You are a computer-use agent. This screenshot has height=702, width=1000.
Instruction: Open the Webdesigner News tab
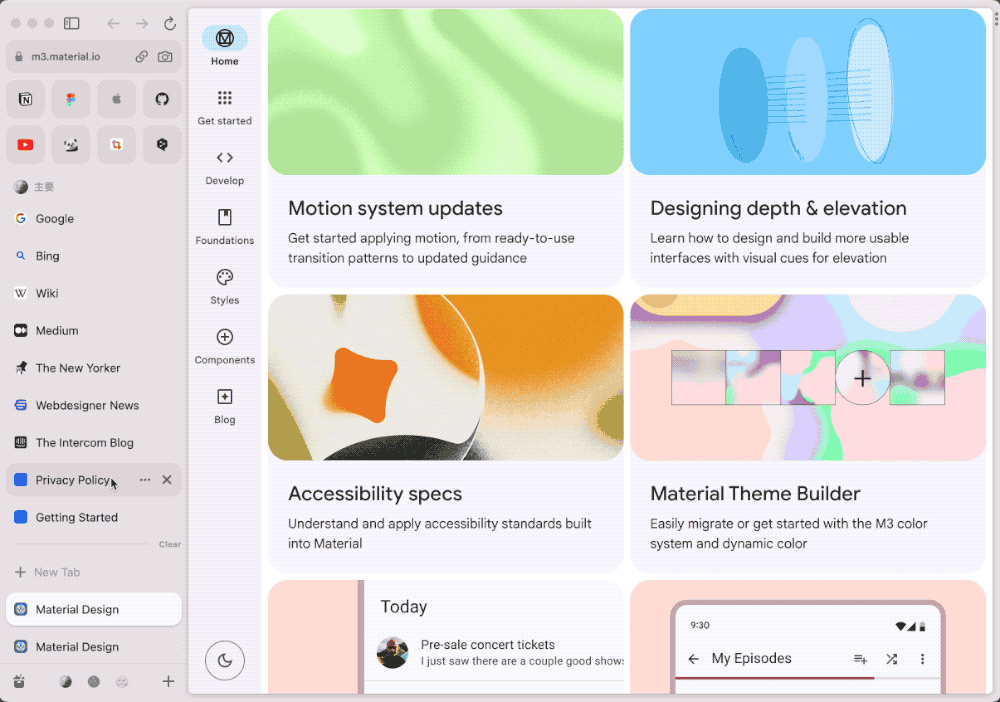point(94,405)
